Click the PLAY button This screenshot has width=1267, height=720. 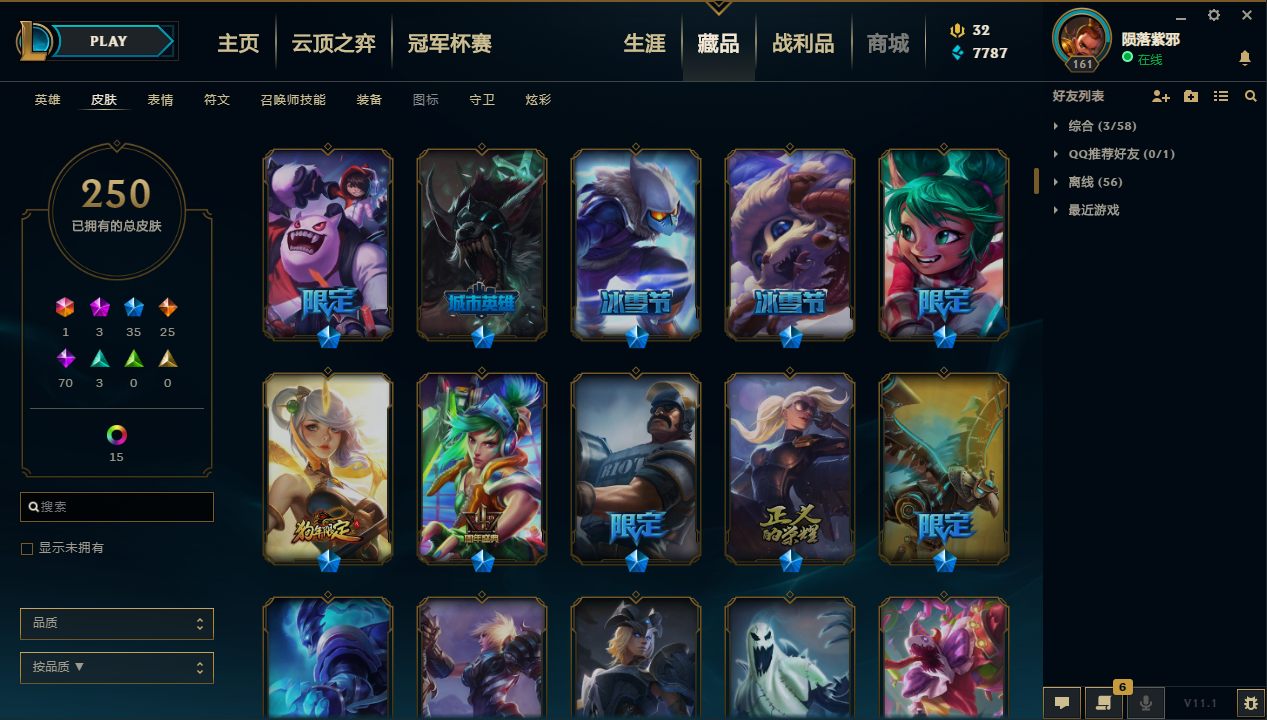click(x=108, y=41)
